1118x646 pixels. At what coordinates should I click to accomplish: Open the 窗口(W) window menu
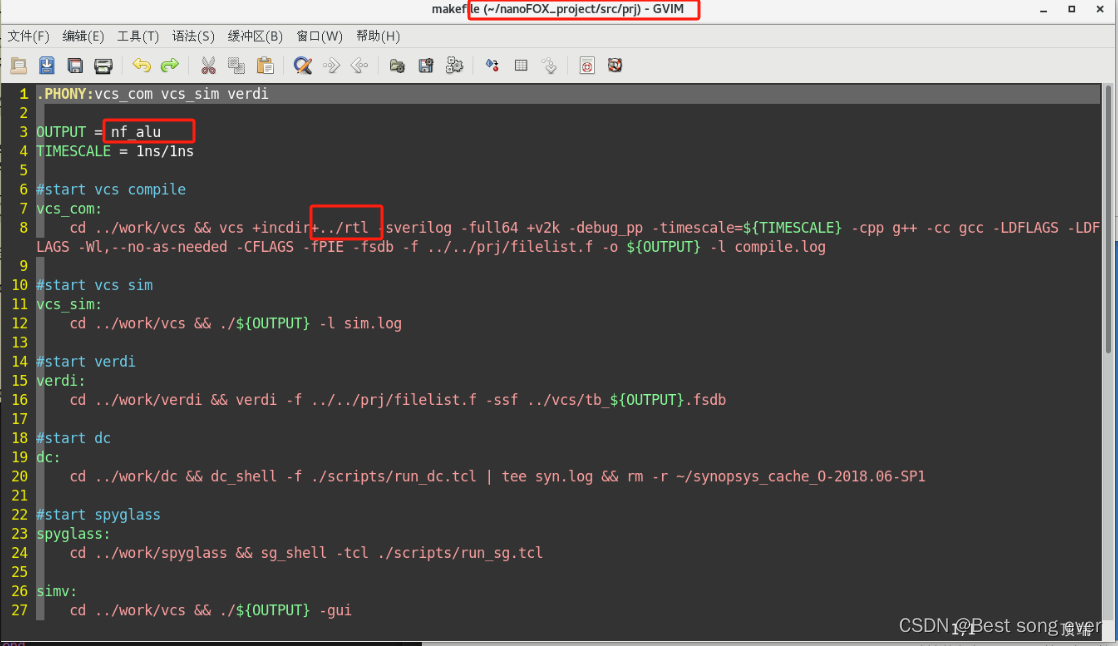click(x=318, y=36)
